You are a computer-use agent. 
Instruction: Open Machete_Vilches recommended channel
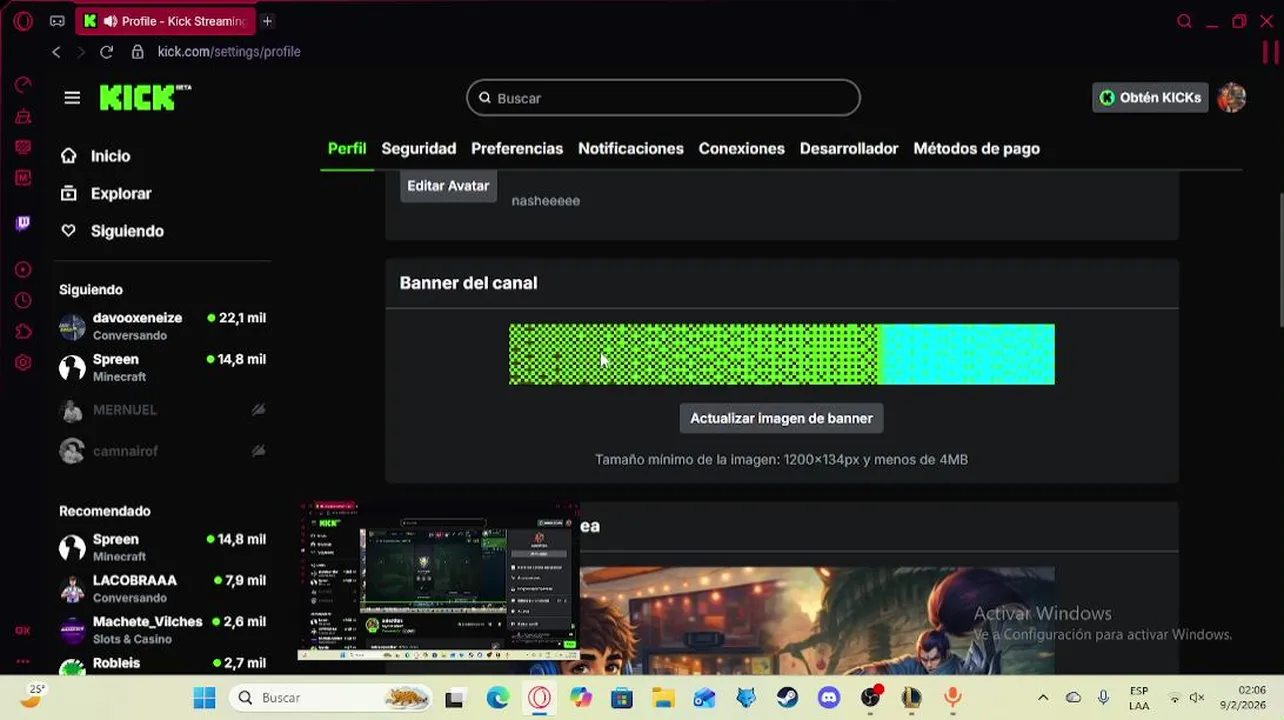[163, 629]
